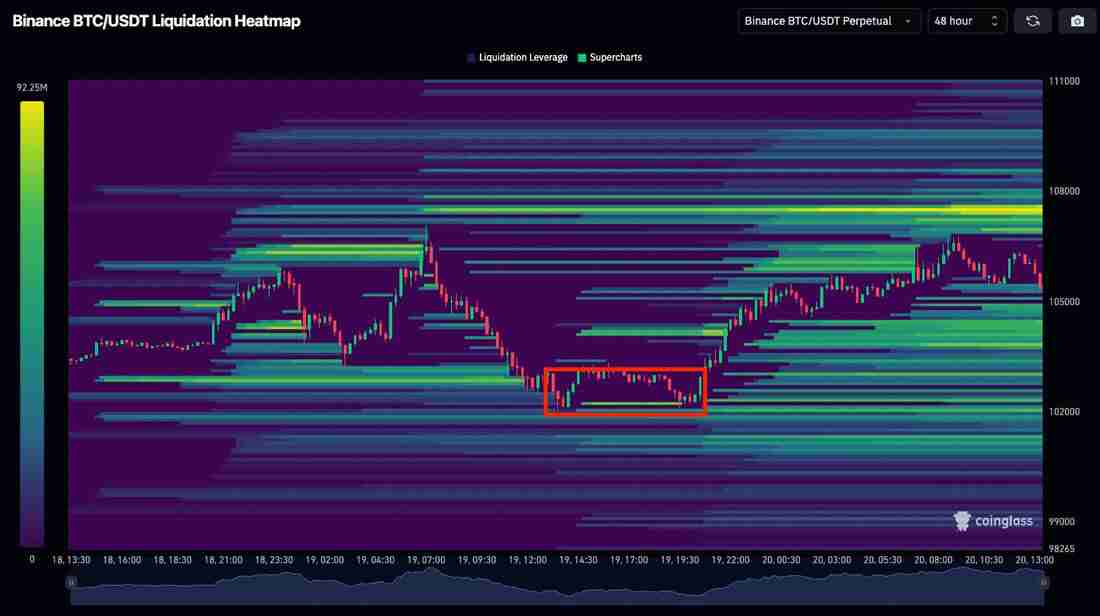This screenshot has width=1100, height=616.
Task: Toggle the Supercharts legend series
Action: pyautogui.click(x=615, y=58)
